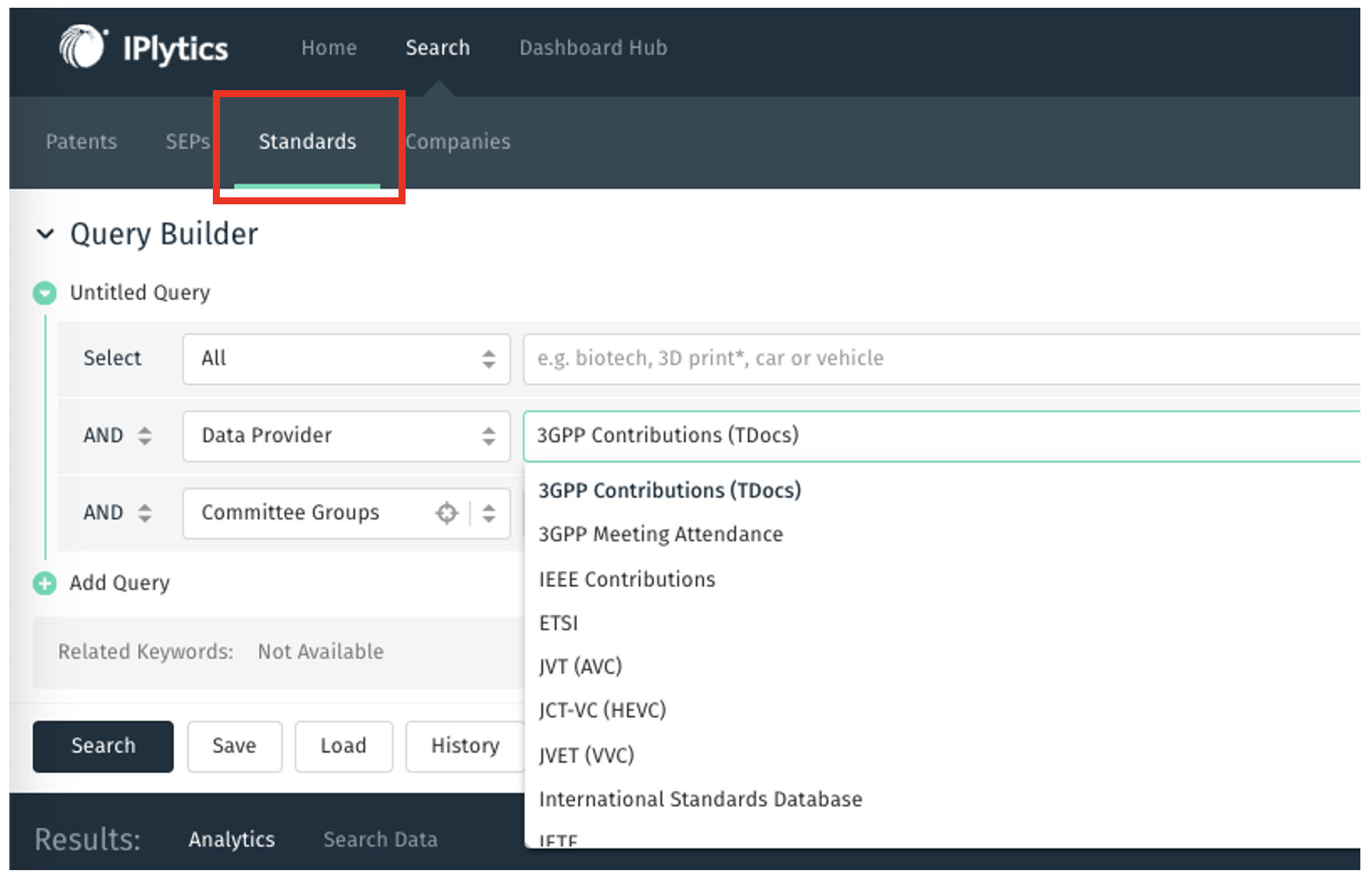Collapse the Untitled Query green toggle
This screenshot has height=881, width=1372.
pyautogui.click(x=45, y=293)
